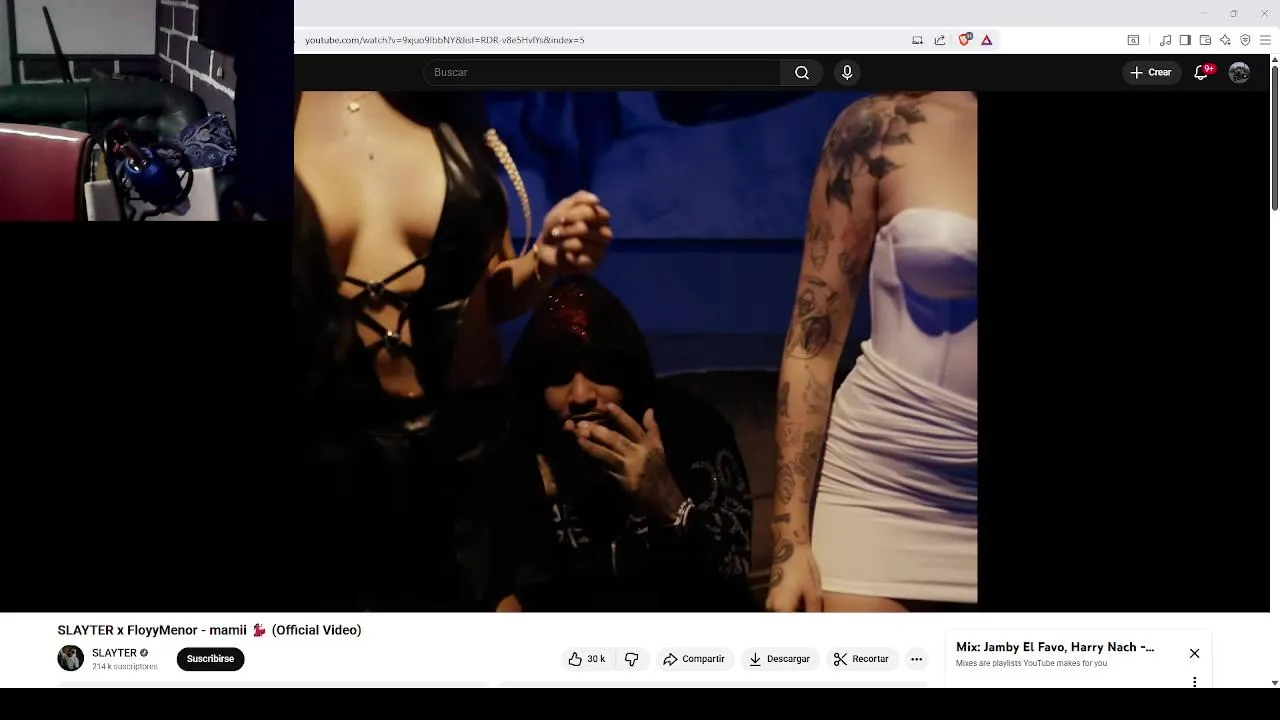Click the Mix: Jamby El Favo, Harry Nach title
This screenshot has width=1280, height=720.
click(1055, 647)
